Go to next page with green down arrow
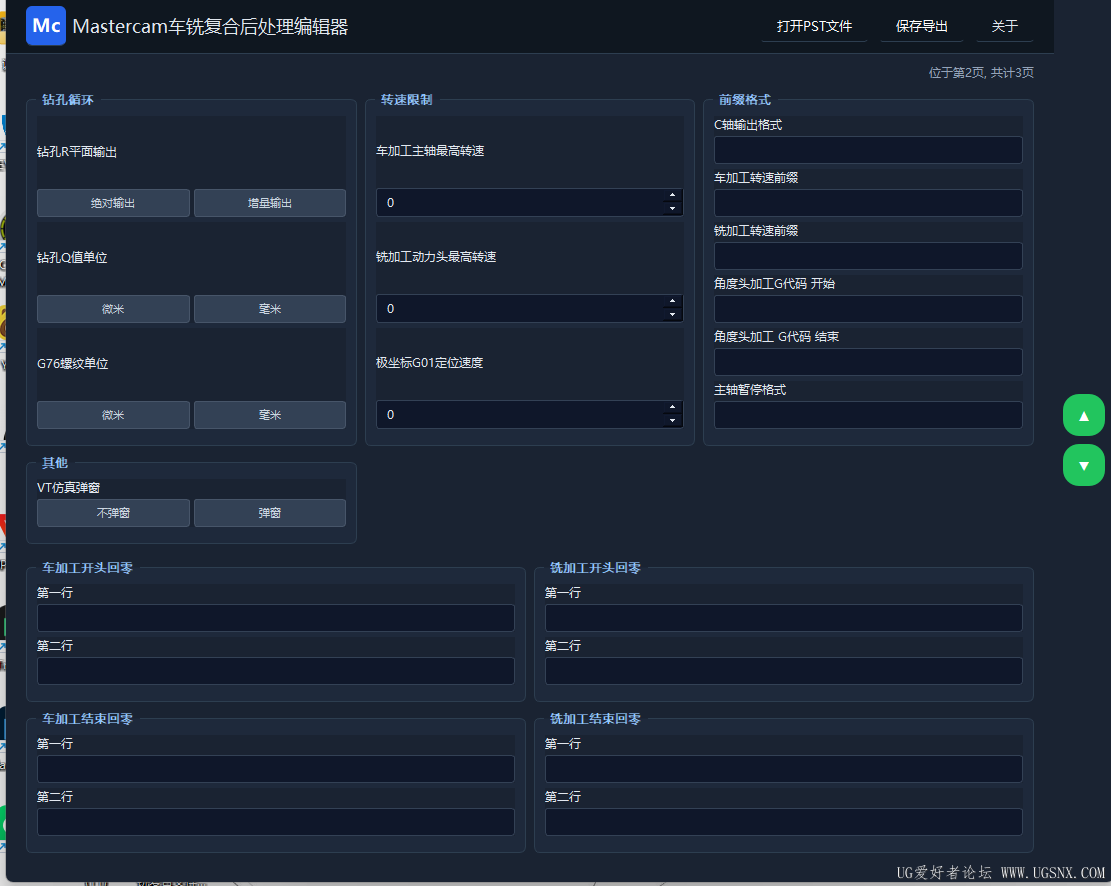Viewport: 1111px width, 886px height. [x=1083, y=465]
